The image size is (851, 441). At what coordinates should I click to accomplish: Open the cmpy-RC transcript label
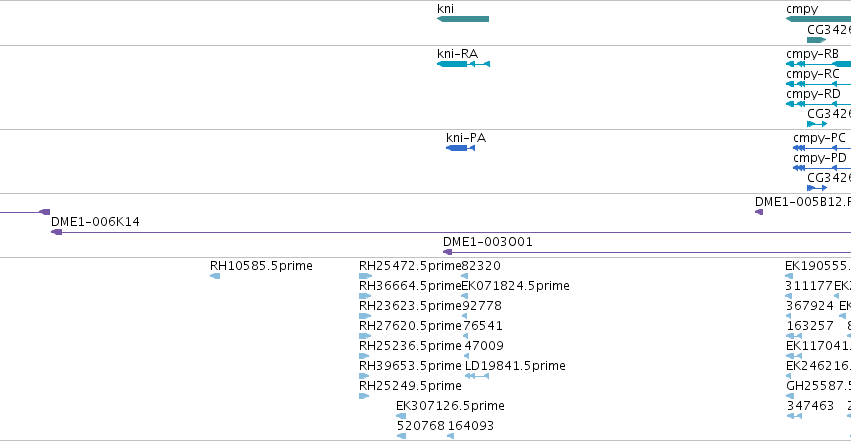(x=812, y=74)
